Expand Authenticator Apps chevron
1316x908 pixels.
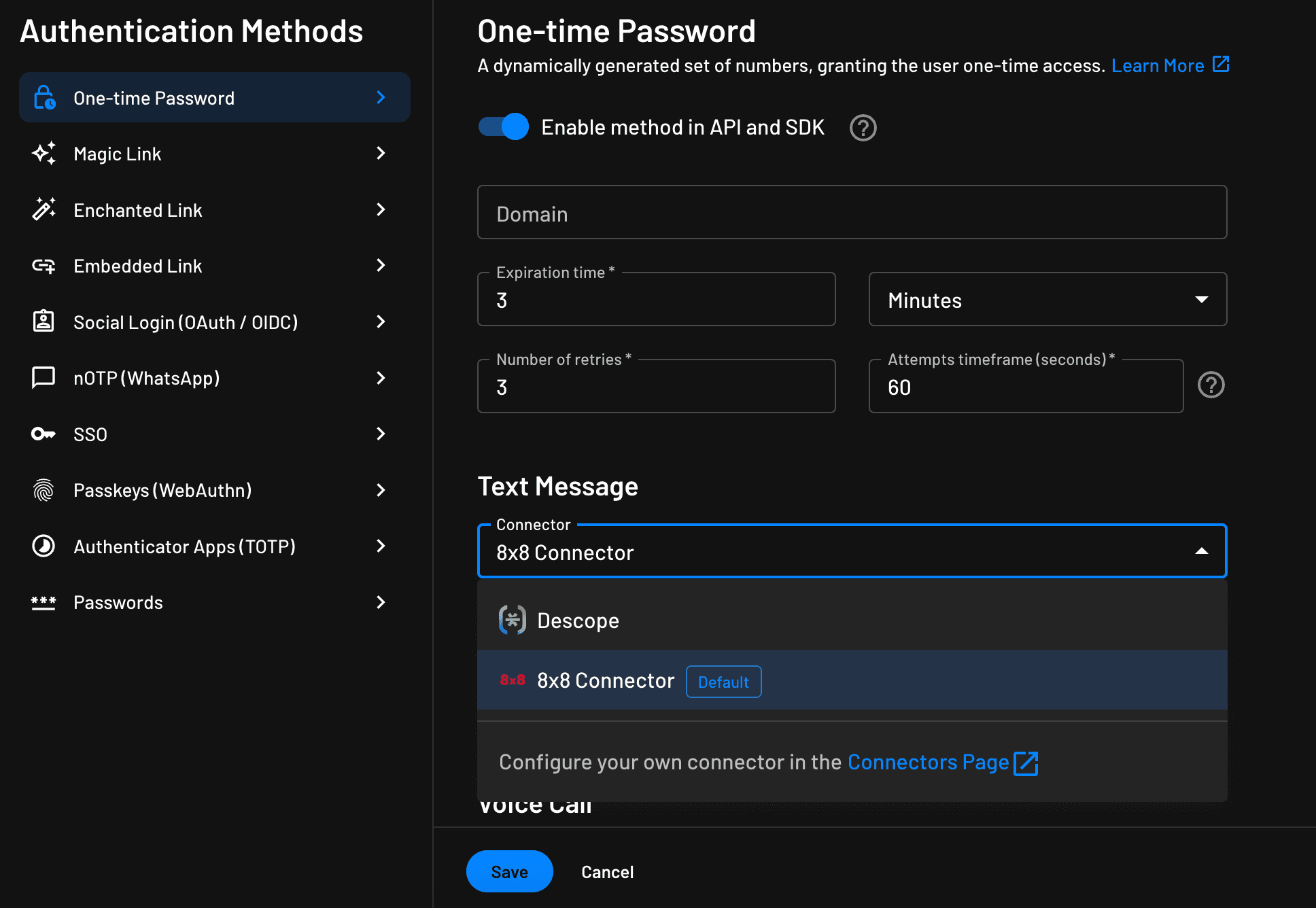[x=381, y=546]
